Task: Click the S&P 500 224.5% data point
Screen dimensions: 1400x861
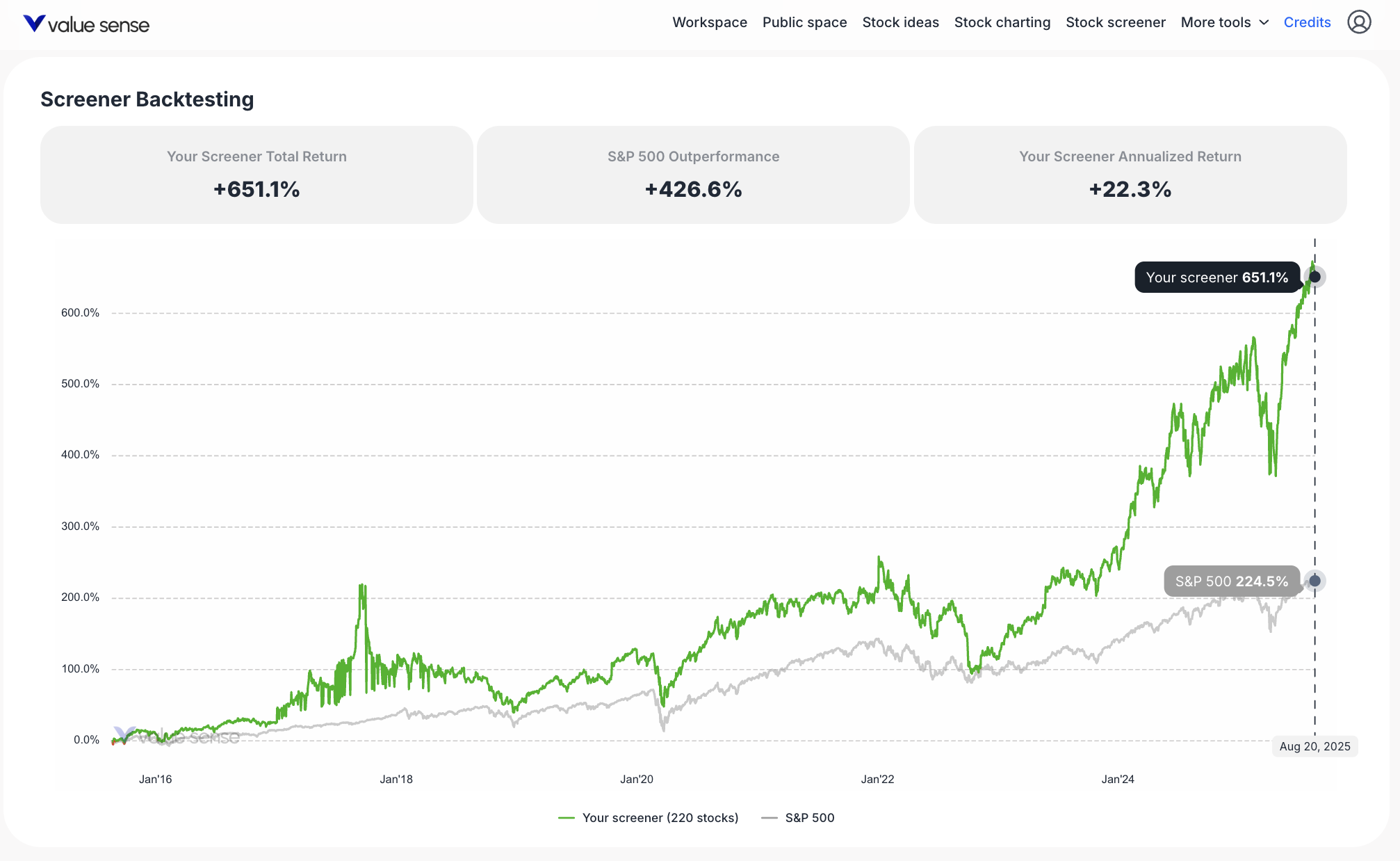Action: pos(1314,581)
